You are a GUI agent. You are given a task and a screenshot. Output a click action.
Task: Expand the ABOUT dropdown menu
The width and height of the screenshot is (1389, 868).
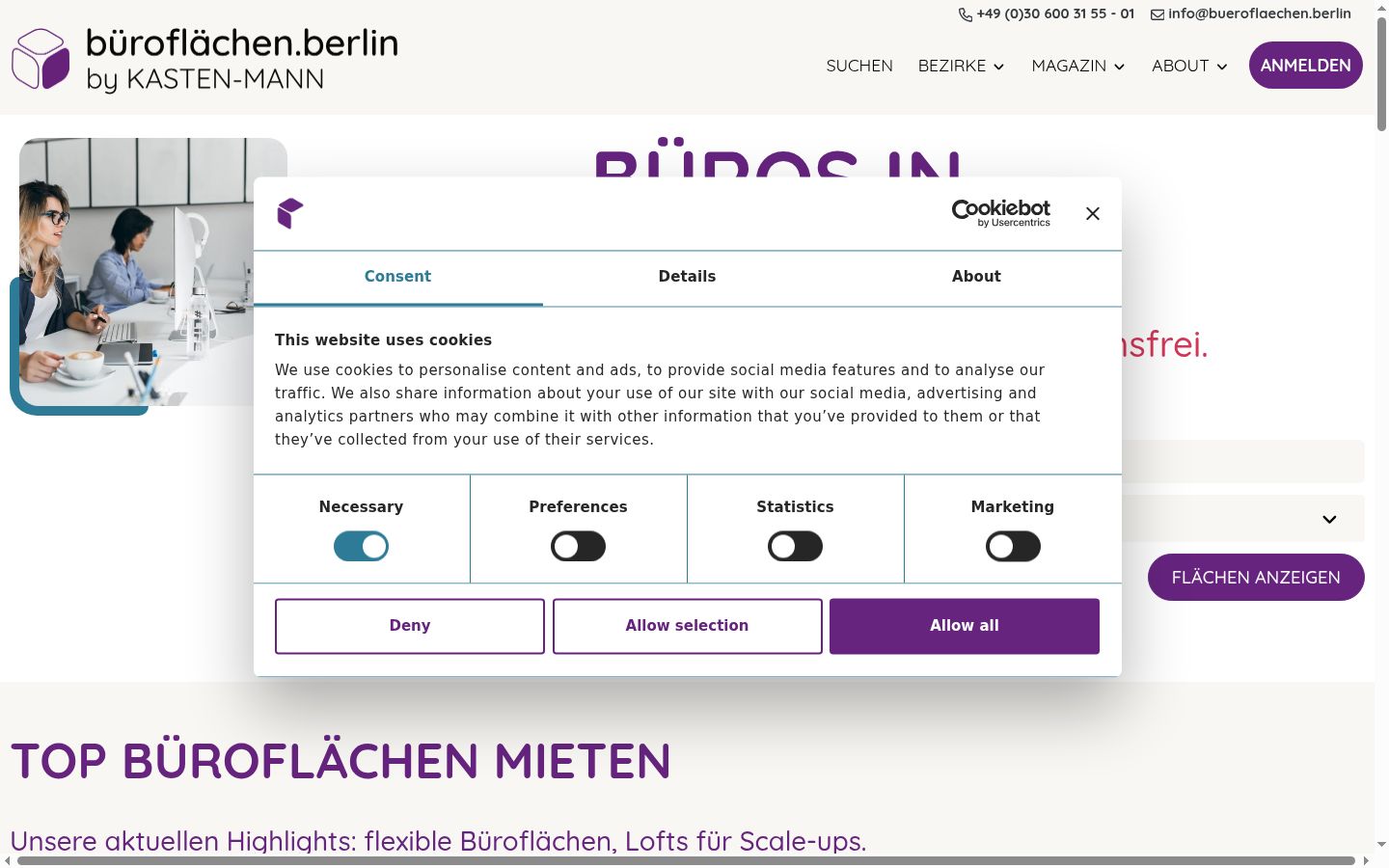coord(1189,66)
